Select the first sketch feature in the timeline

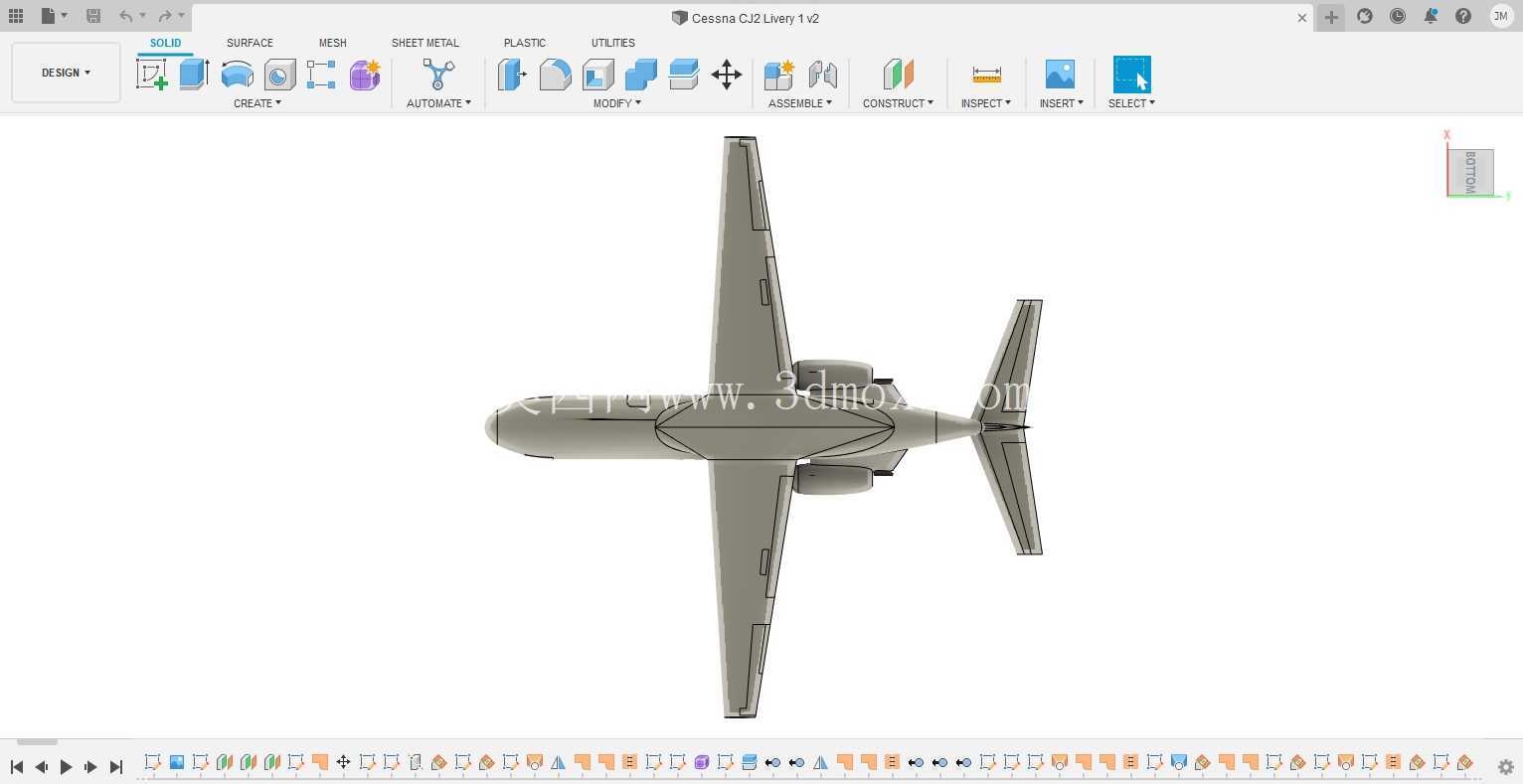click(152, 762)
